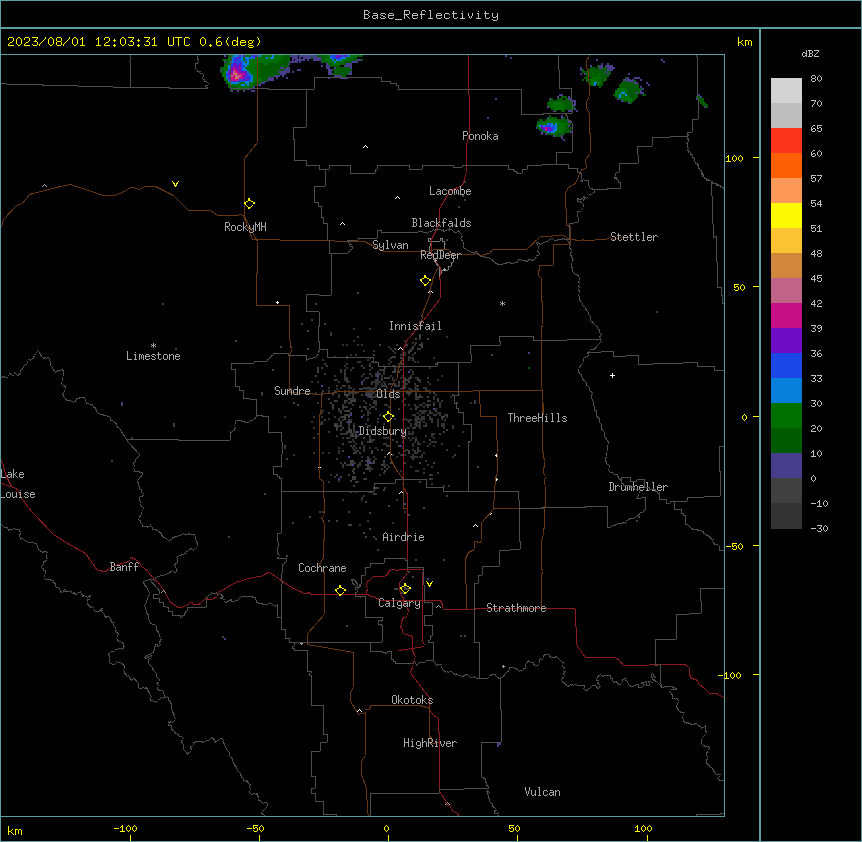The width and height of the screenshot is (862, 842).
Task: Click the Strathmore label
Action: (516, 608)
